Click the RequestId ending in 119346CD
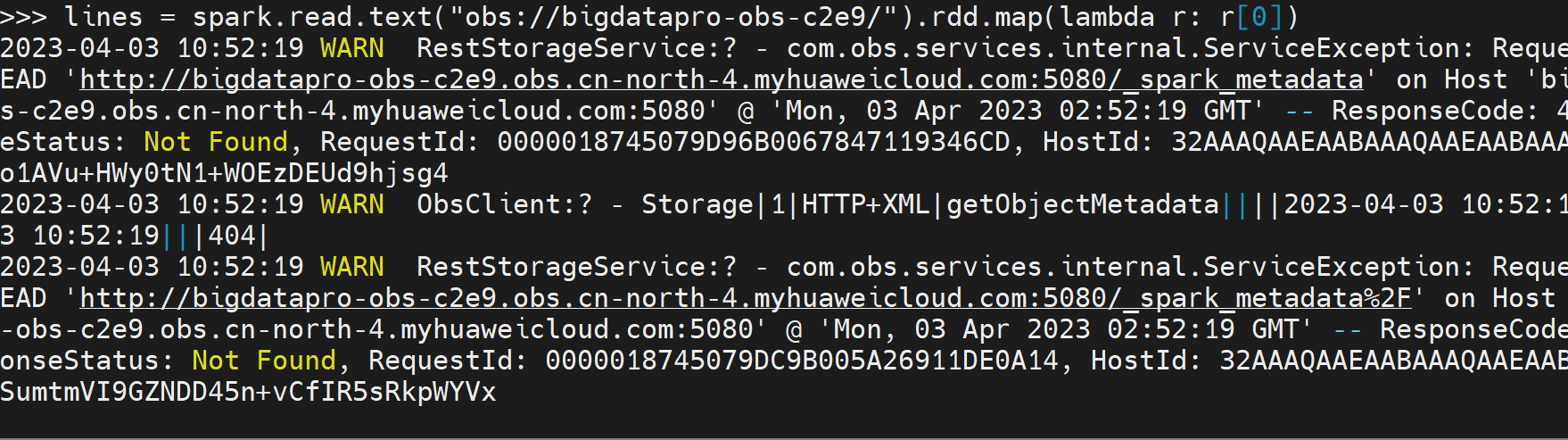The width and height of the screenshot is (1568, 440). tap(754, 142)
